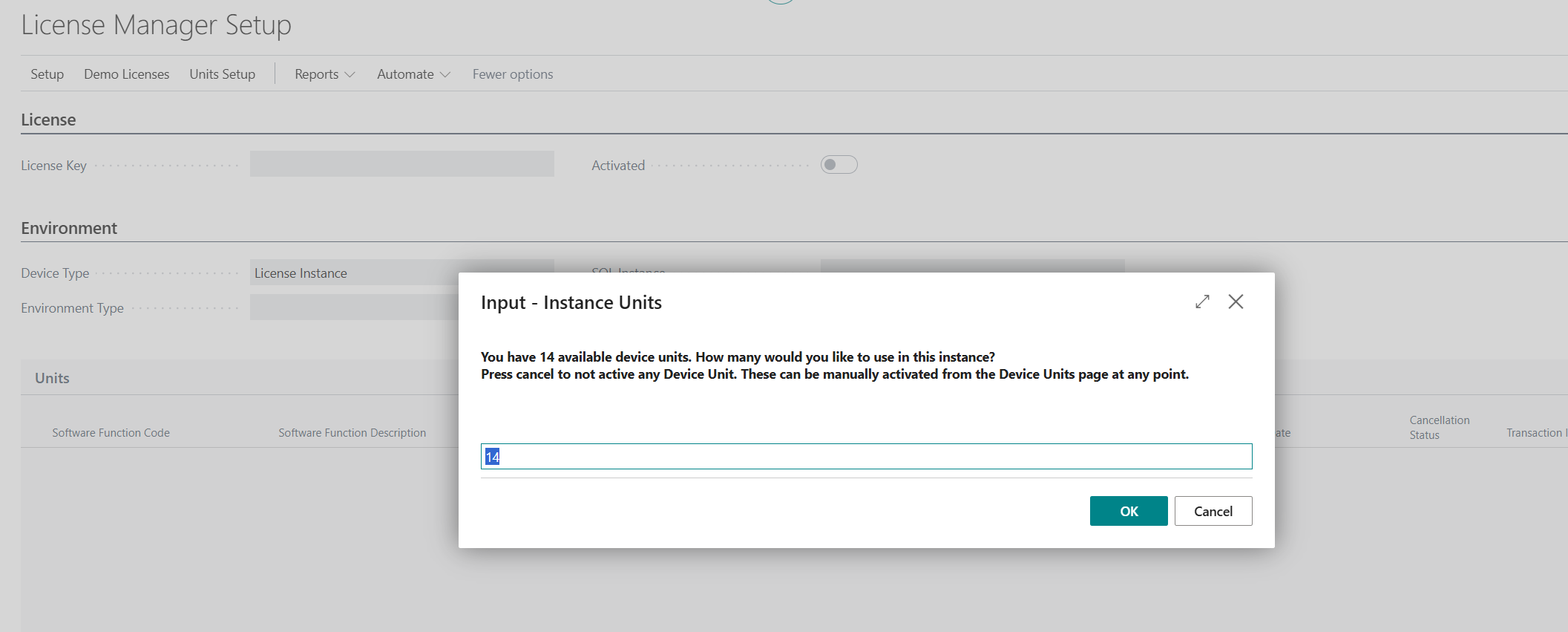Click the Environment Type field
The width and height of the screenshot is (1568, 632).
354,307
